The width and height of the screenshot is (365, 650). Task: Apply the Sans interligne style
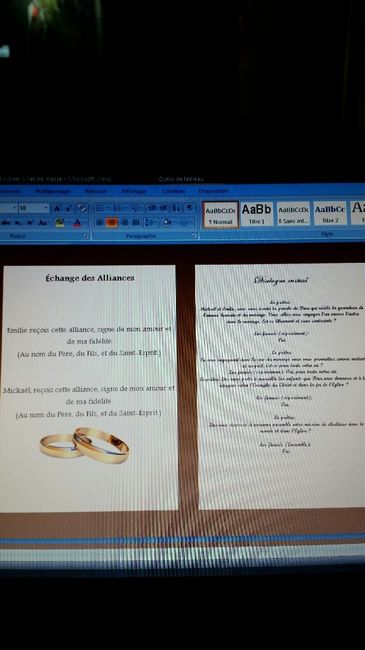click(x=293, y=214)
